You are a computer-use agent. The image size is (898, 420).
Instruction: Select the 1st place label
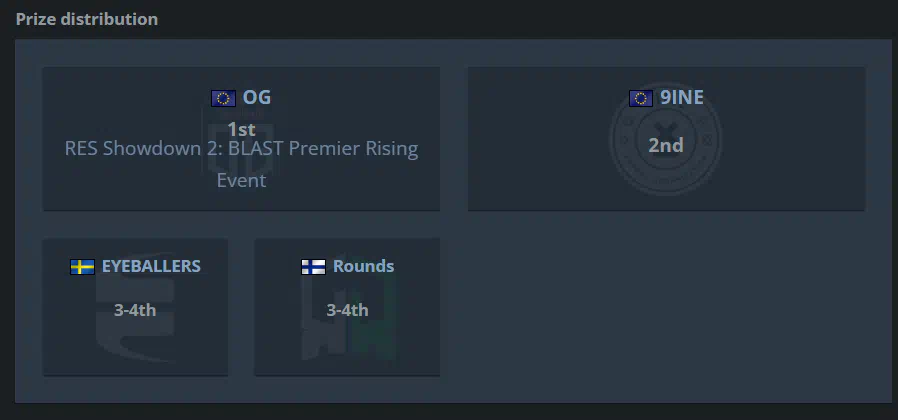[x=241, y=129]
